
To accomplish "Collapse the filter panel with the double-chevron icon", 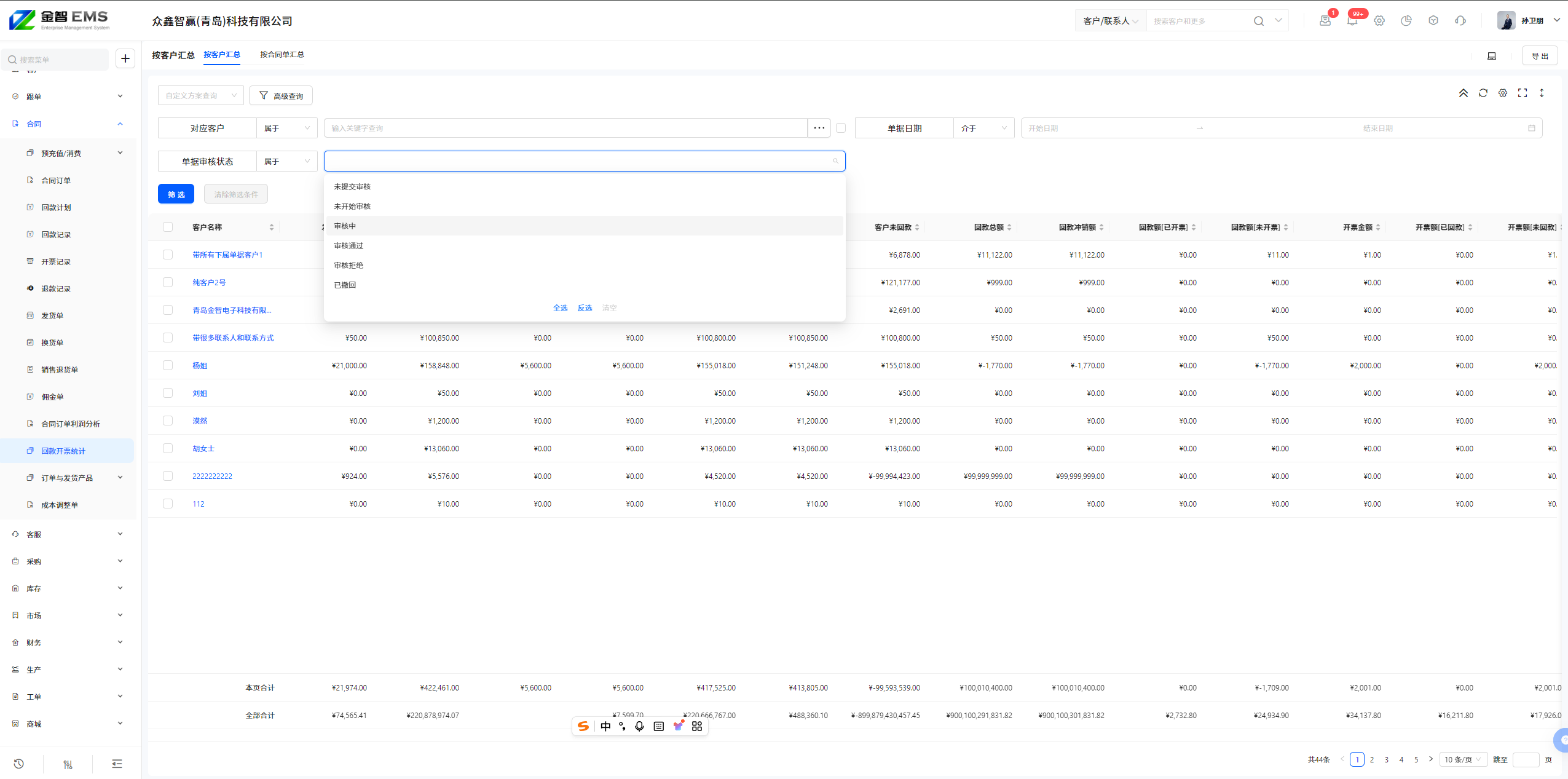I will pyautogui.click(x=1463, y=93).
